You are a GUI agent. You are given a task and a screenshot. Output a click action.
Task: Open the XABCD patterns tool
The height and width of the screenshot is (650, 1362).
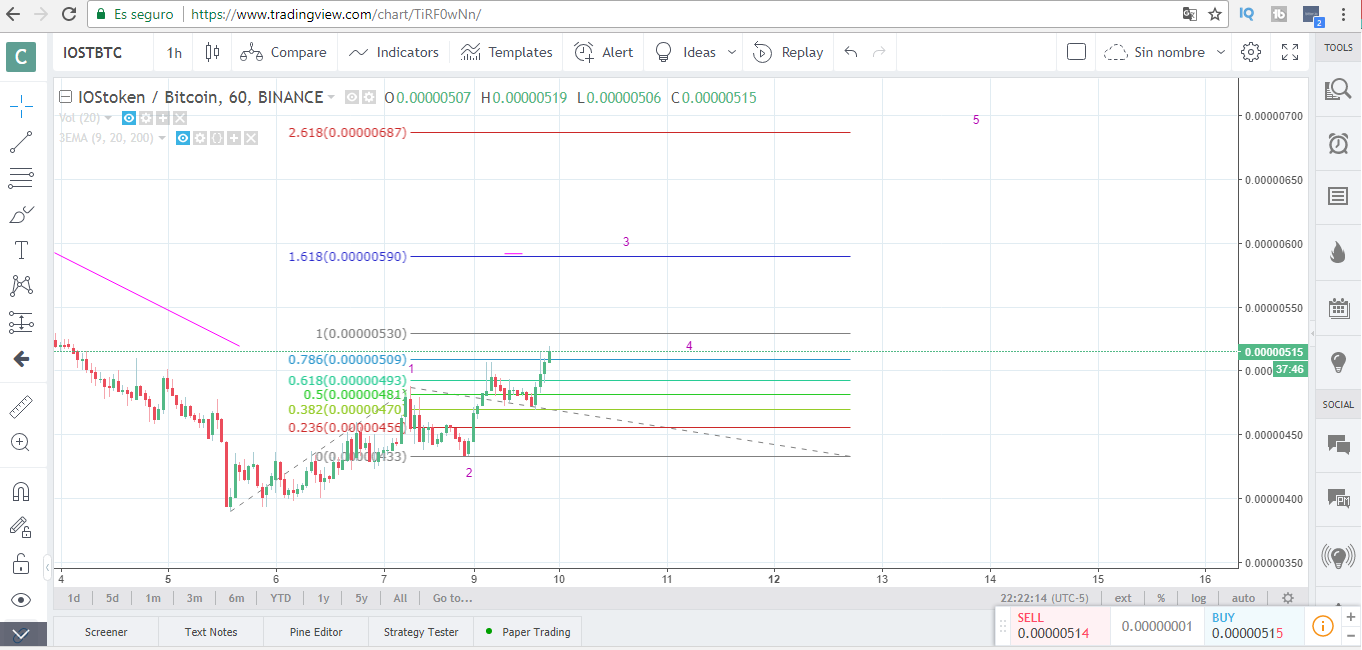[21, 286]
